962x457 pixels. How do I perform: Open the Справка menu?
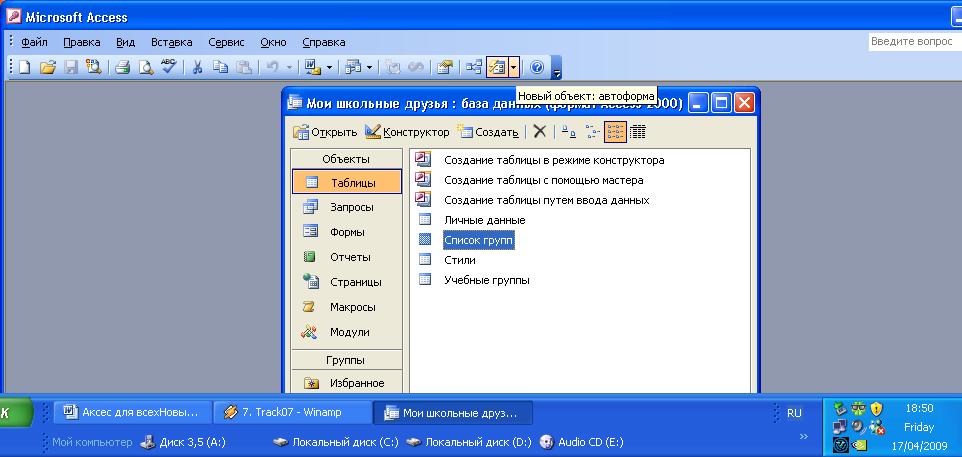point(324,42)
